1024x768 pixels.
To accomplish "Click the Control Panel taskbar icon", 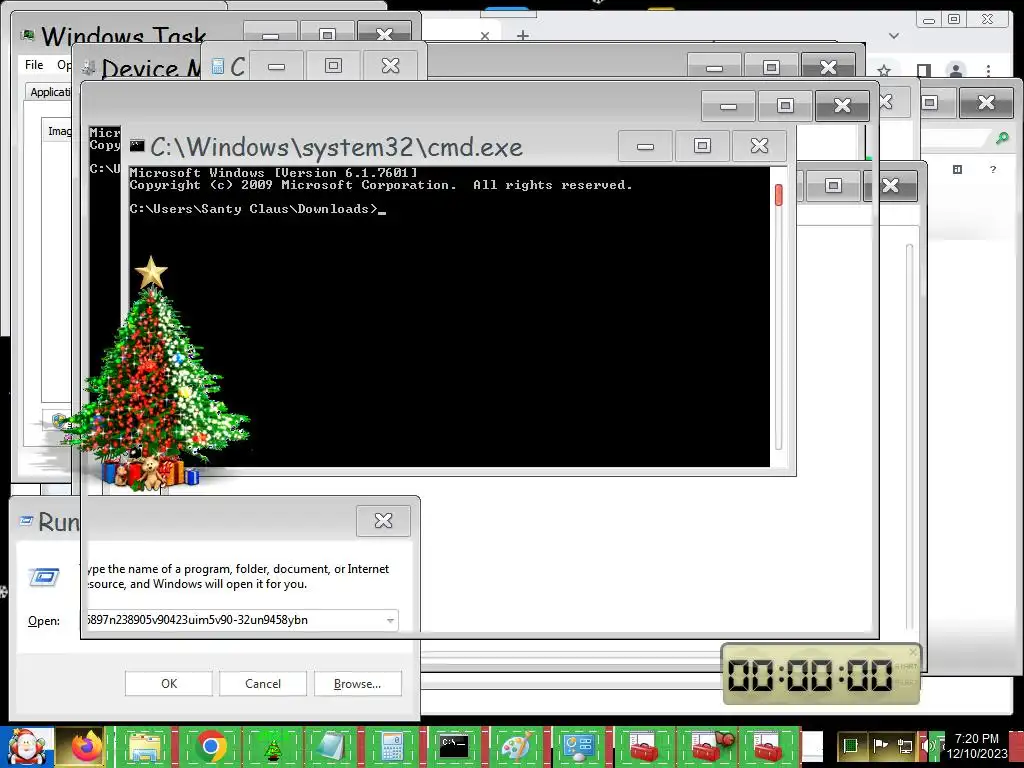I will click(x=579, y=747).
